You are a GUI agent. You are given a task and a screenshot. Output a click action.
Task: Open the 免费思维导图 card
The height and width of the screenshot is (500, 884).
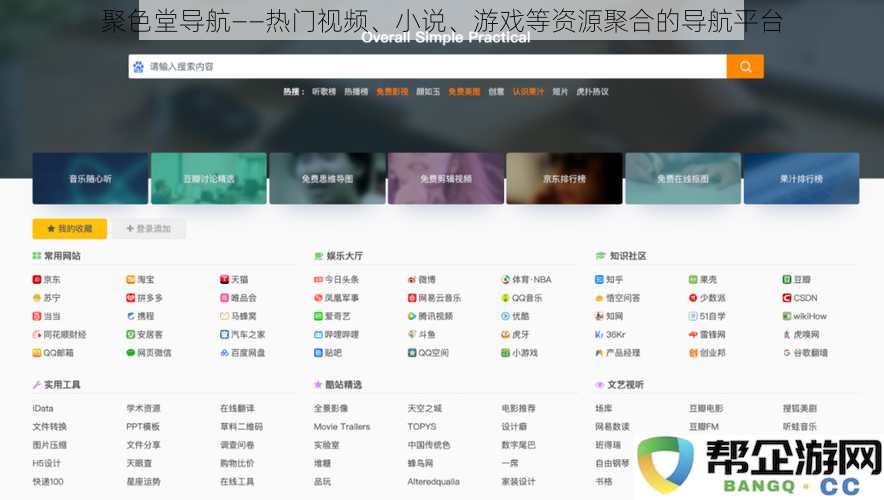tap(328, 179)
